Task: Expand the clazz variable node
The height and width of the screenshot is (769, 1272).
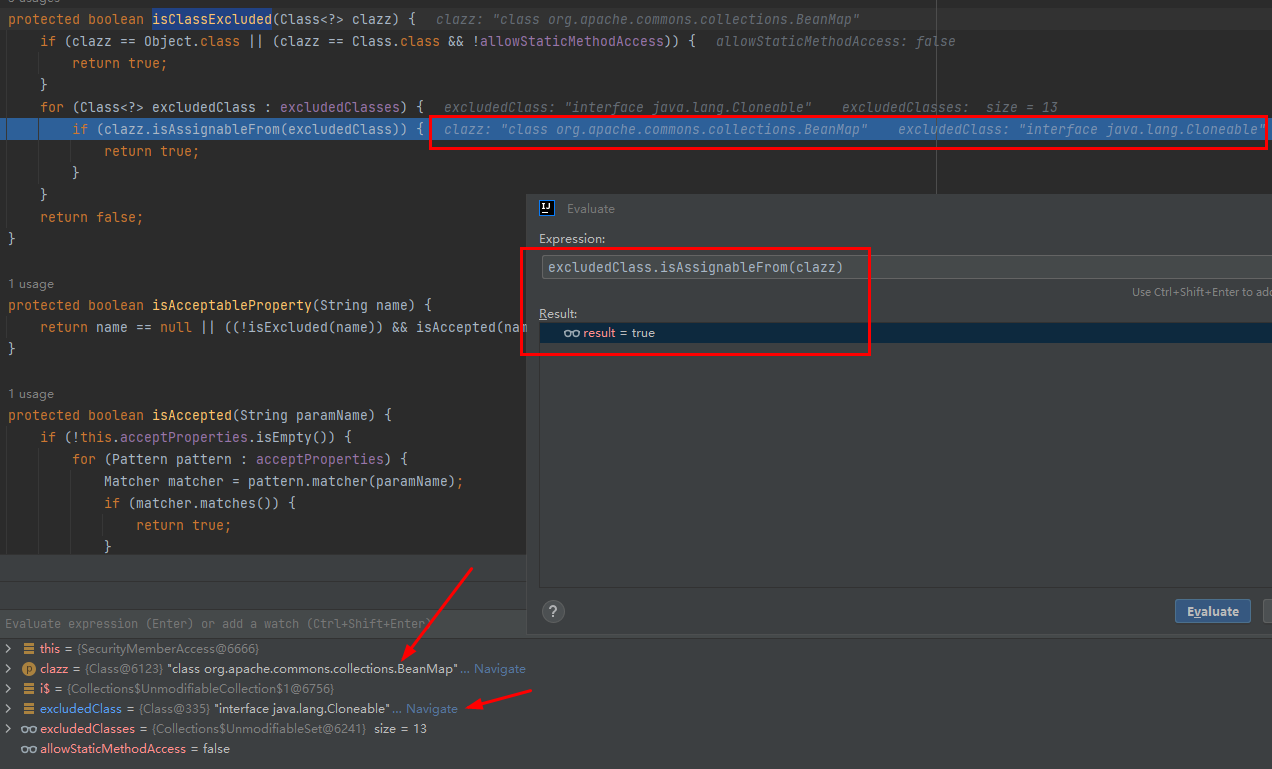Action: [x=8, y=669]
